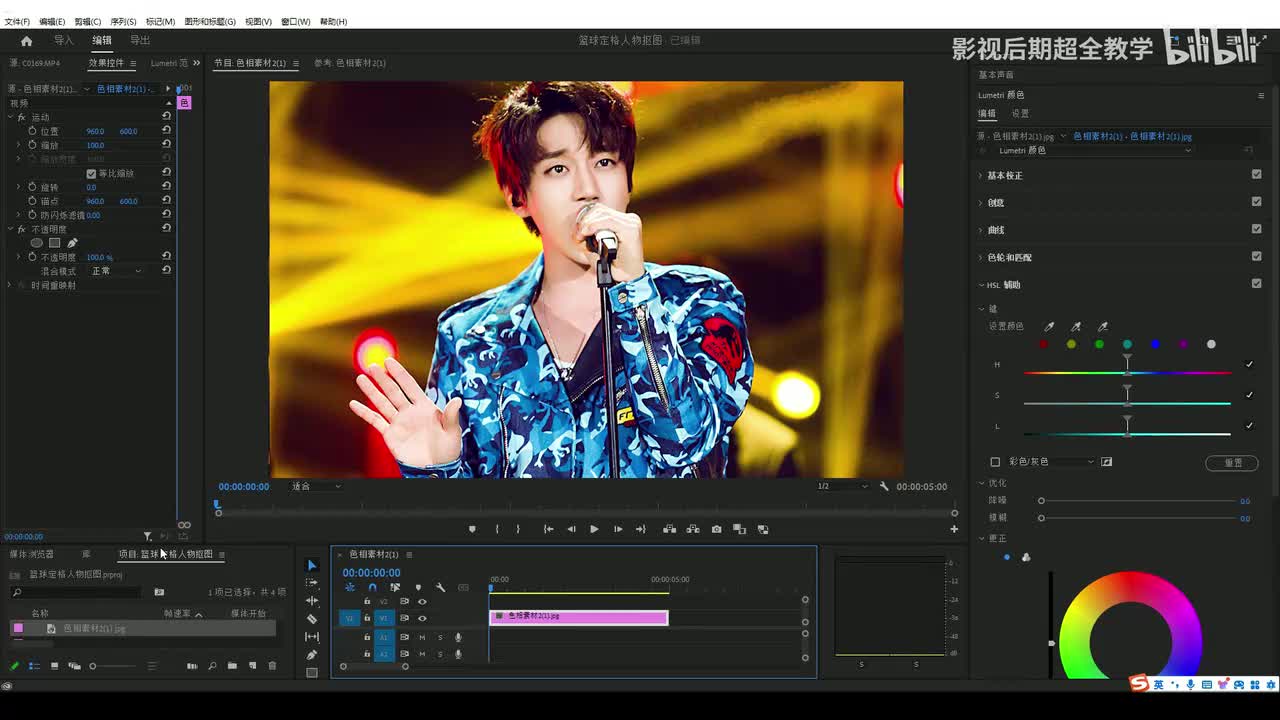Click the first eyedropper next to 设置颜色
The width and height of the screenshot is (1280, 720).
pyautogui.click(x=1049, y=327)
